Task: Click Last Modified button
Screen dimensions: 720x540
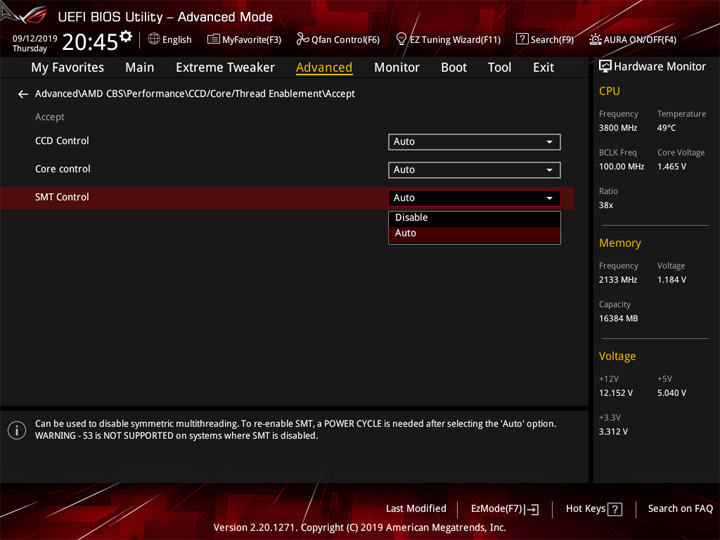Action: pyautogui.click(x=416, y=509)
